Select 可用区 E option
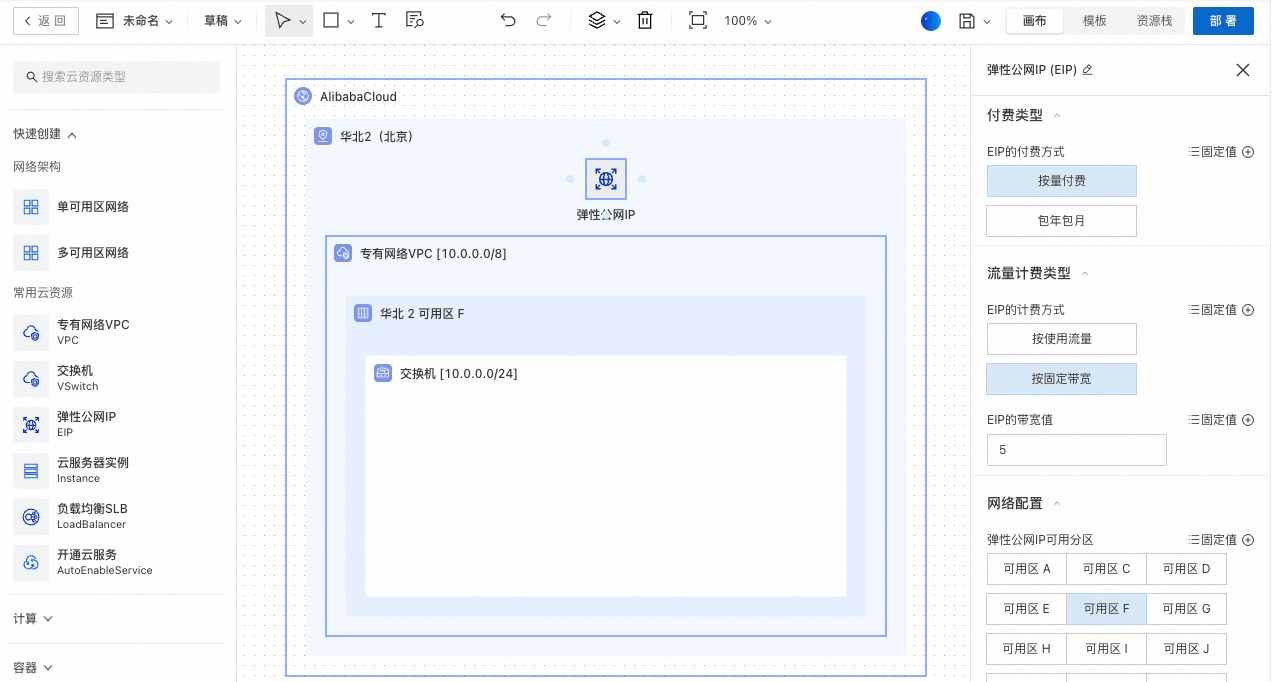This screenshot has width=1272, height=682. 1027,609
